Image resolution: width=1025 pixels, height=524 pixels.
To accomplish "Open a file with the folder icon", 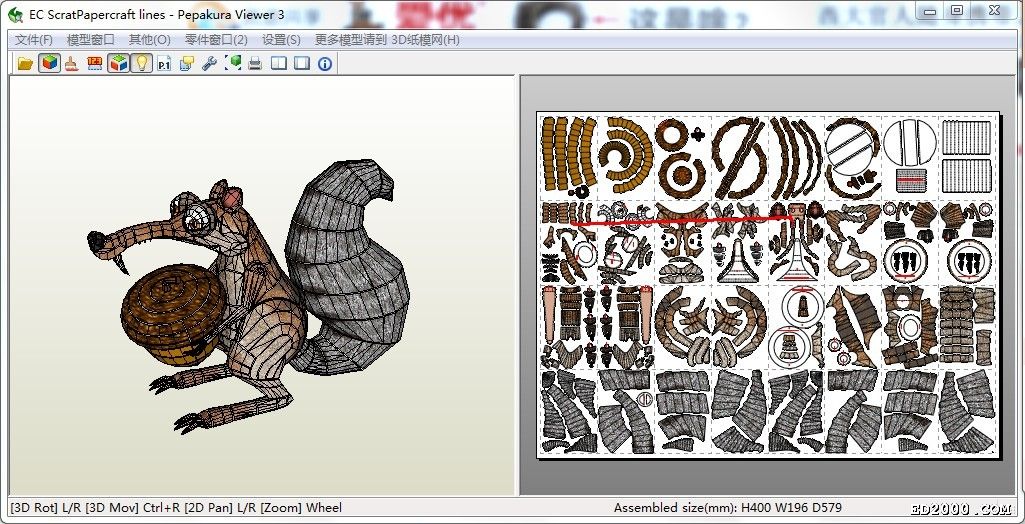I will pyautogui.click(x=25, y=63).
